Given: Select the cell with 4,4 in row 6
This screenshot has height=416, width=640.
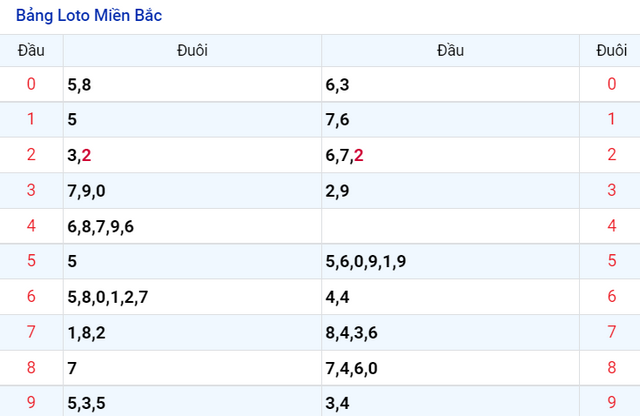Looking at the screenshot, I should pyautogui.click(x=450, y=297).
